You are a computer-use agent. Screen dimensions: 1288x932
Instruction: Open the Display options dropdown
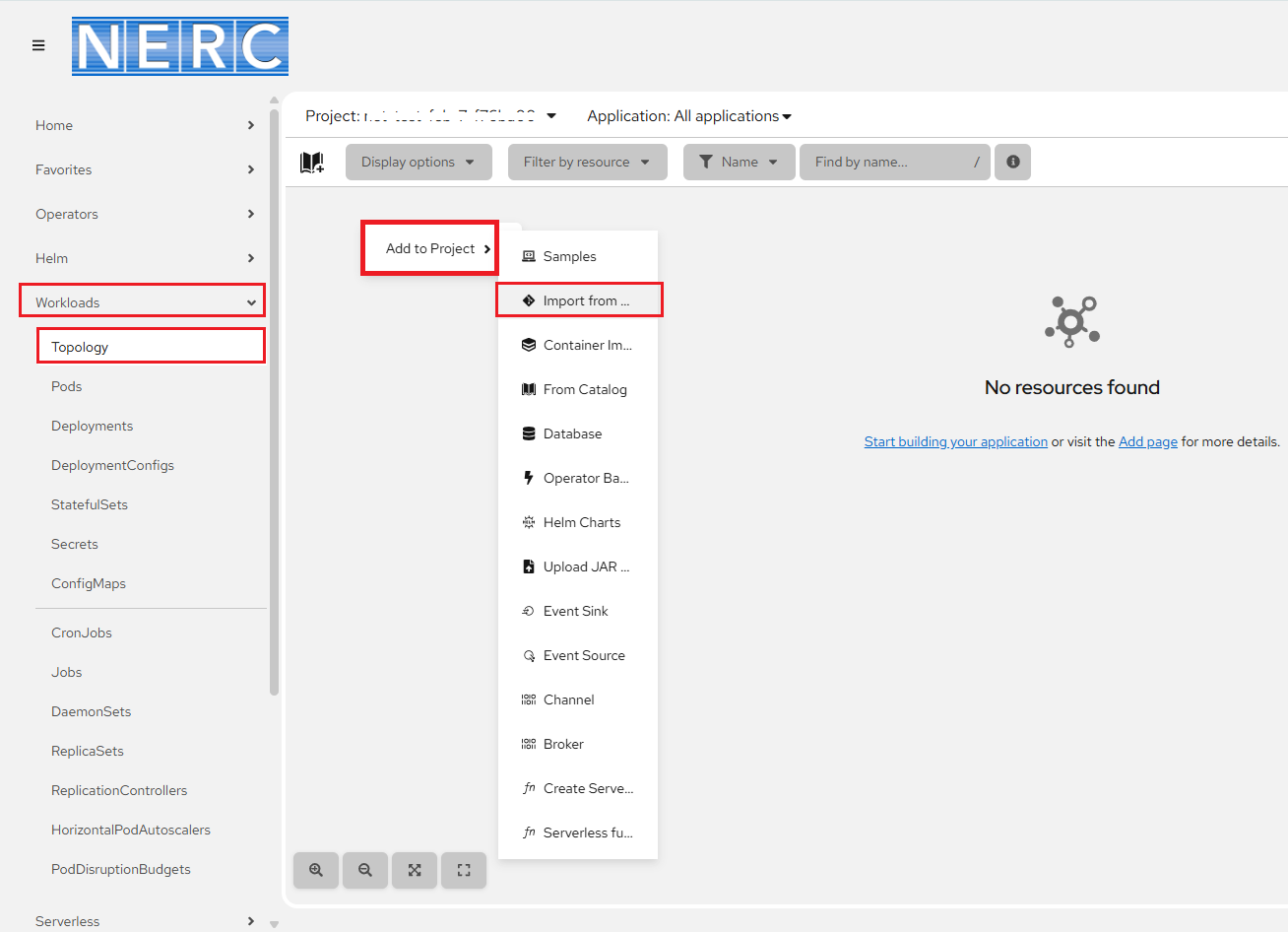(x=418, y=162)
